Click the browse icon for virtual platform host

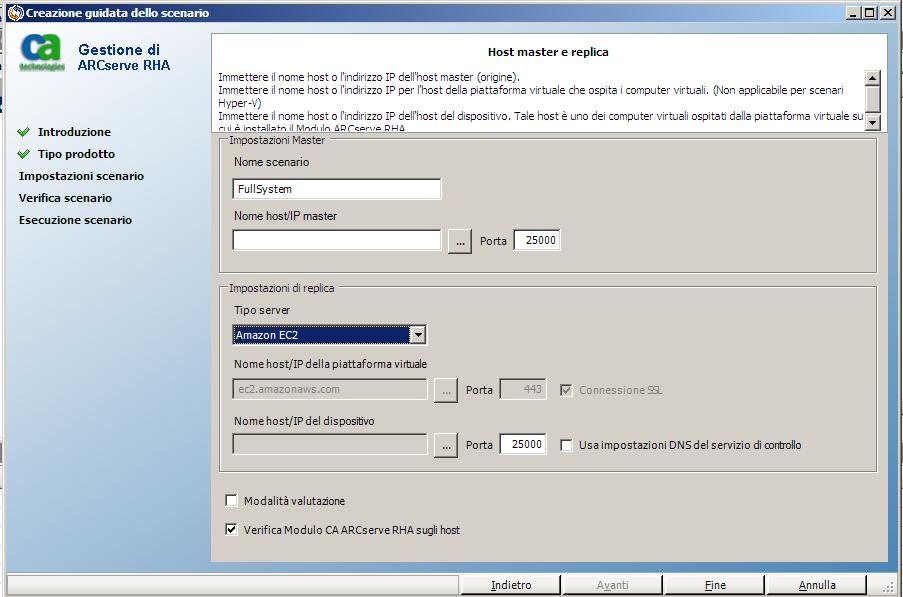pyautogui.click(x=445, y=390)
